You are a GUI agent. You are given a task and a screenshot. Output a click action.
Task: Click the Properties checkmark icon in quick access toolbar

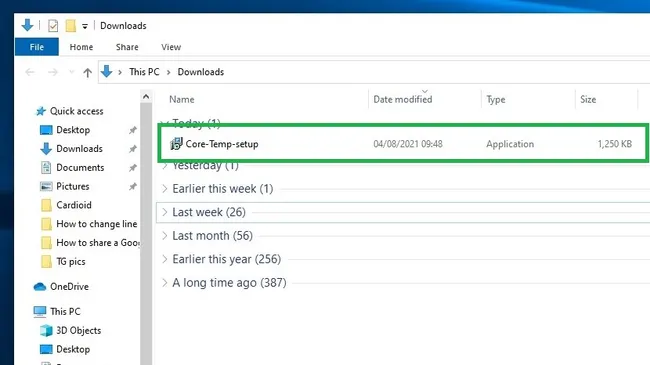(x=53, y=26)
